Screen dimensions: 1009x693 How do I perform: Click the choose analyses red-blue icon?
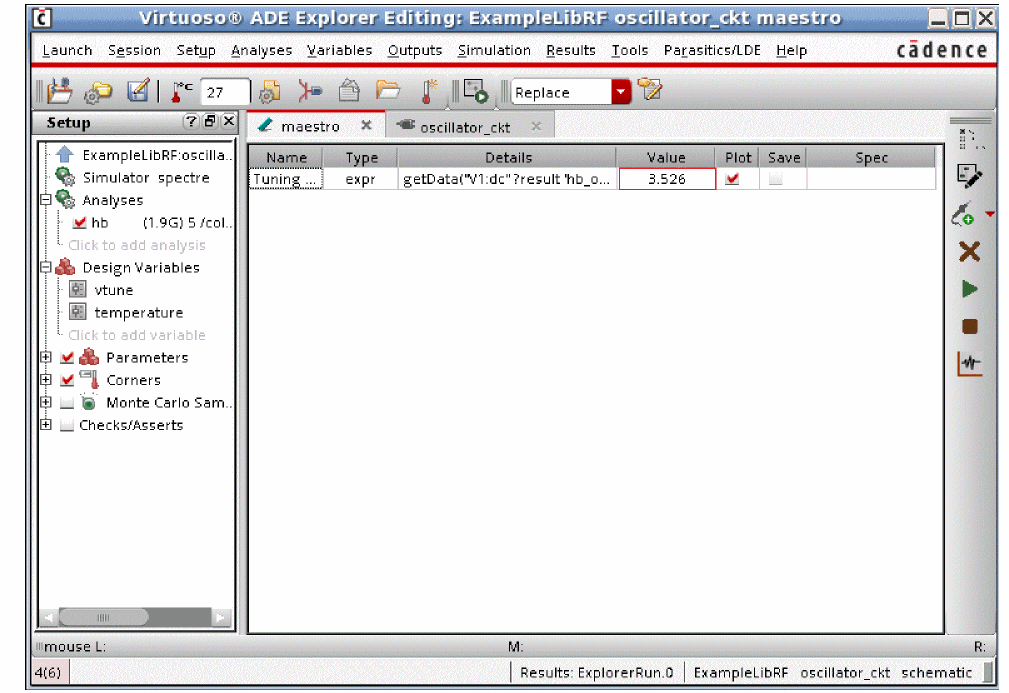tap(310, 91)
